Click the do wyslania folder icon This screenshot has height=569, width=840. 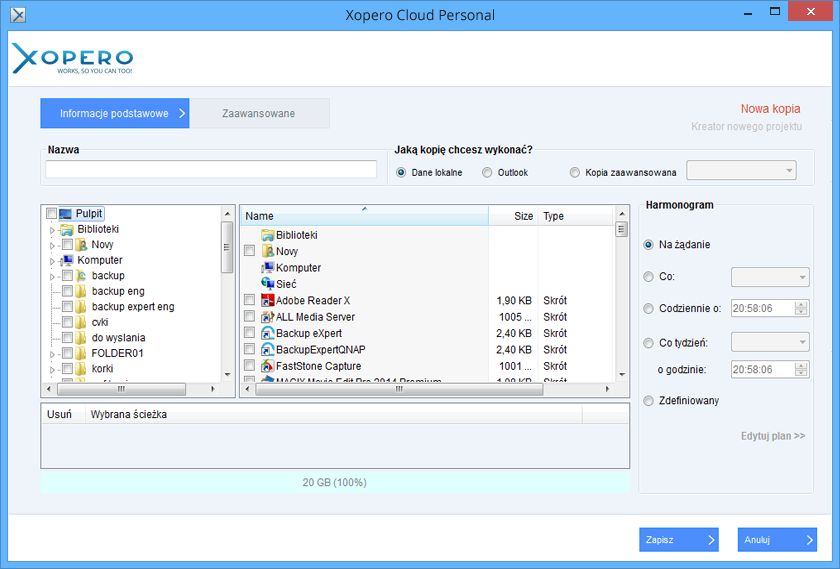[81, 338]
